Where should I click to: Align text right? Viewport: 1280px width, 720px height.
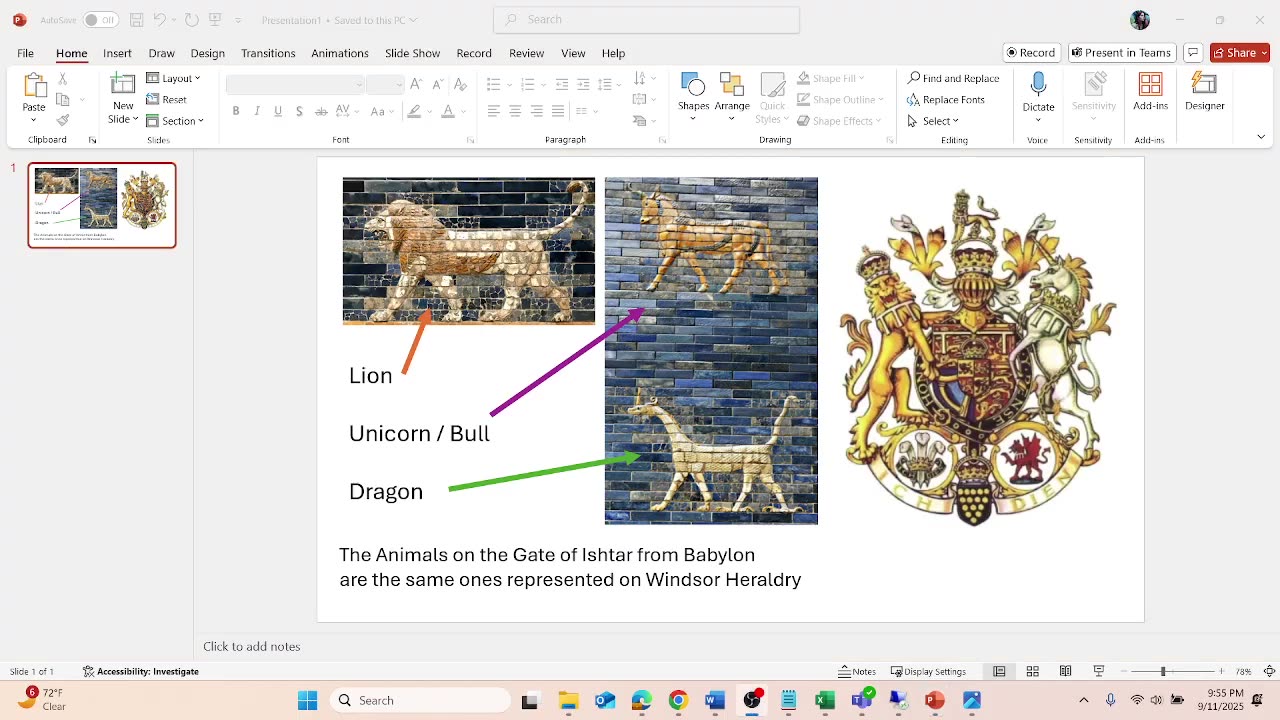tap(537, 111)
